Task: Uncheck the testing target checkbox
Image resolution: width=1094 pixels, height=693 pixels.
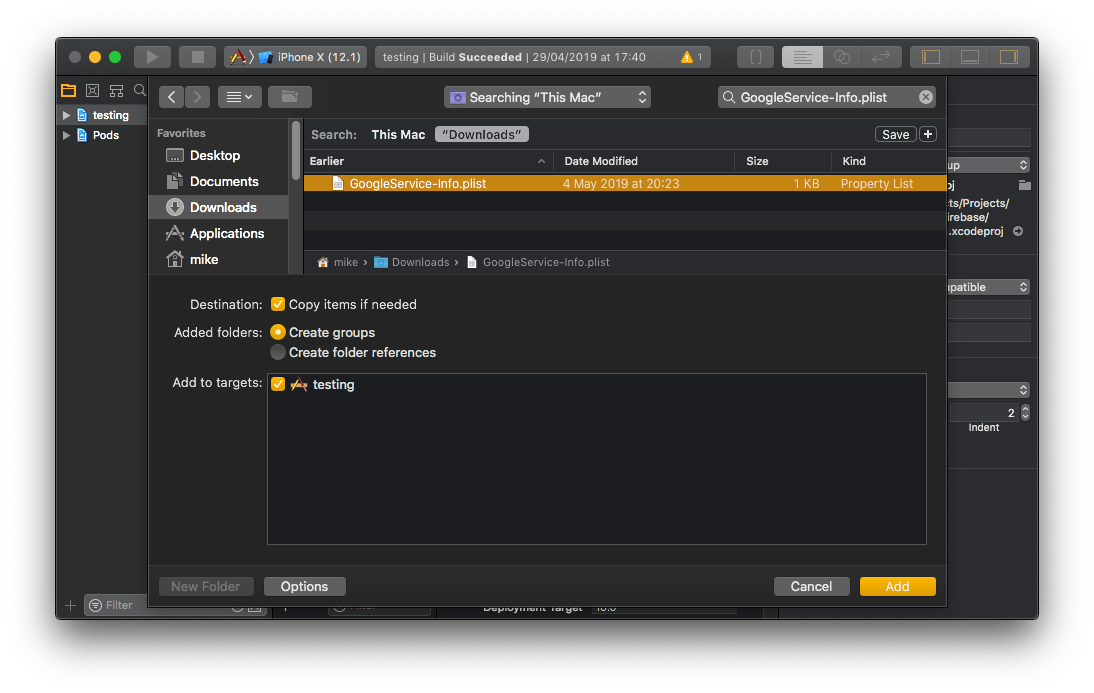Action: point(278,384)
